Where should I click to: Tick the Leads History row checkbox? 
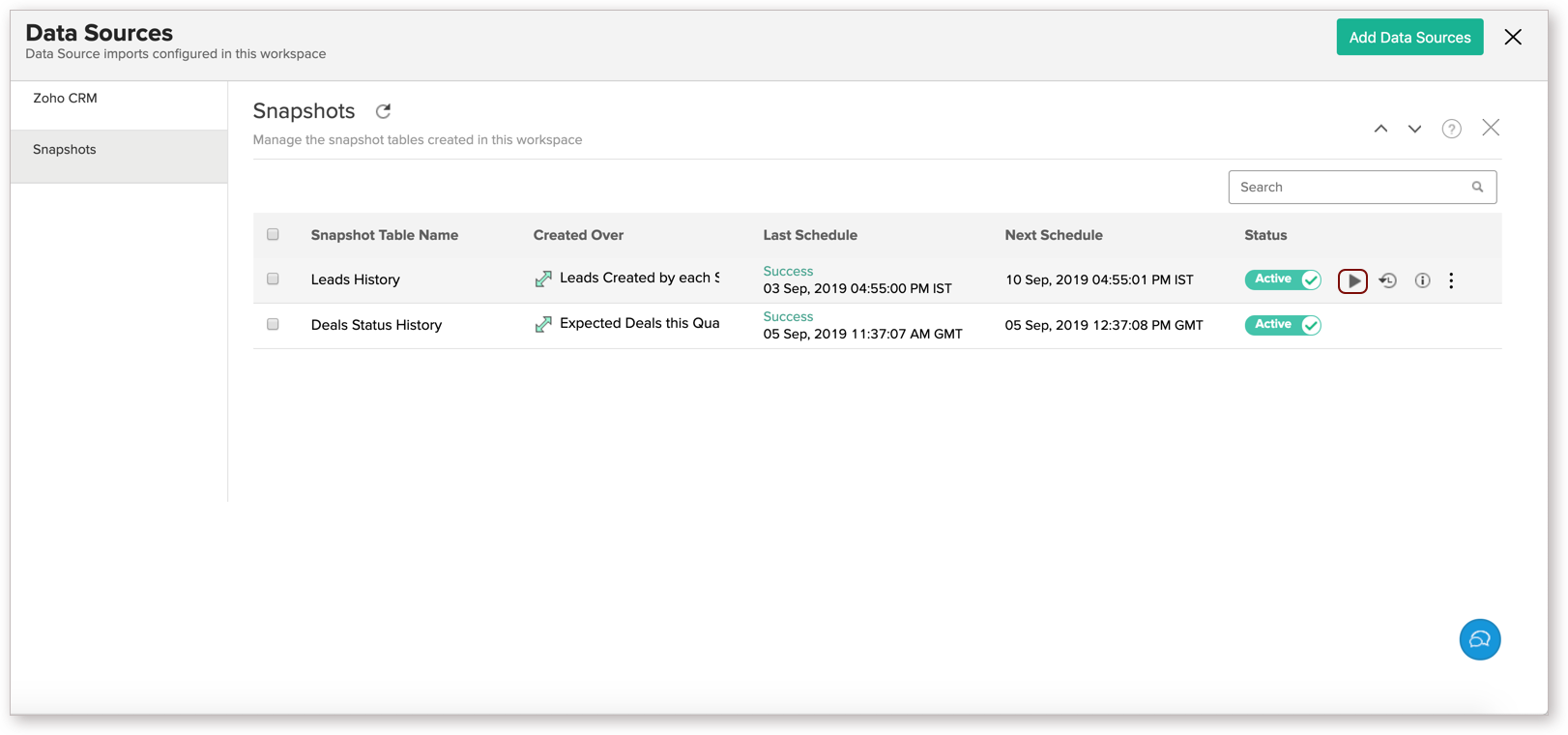pyautogui.click(x=273, y=279)
